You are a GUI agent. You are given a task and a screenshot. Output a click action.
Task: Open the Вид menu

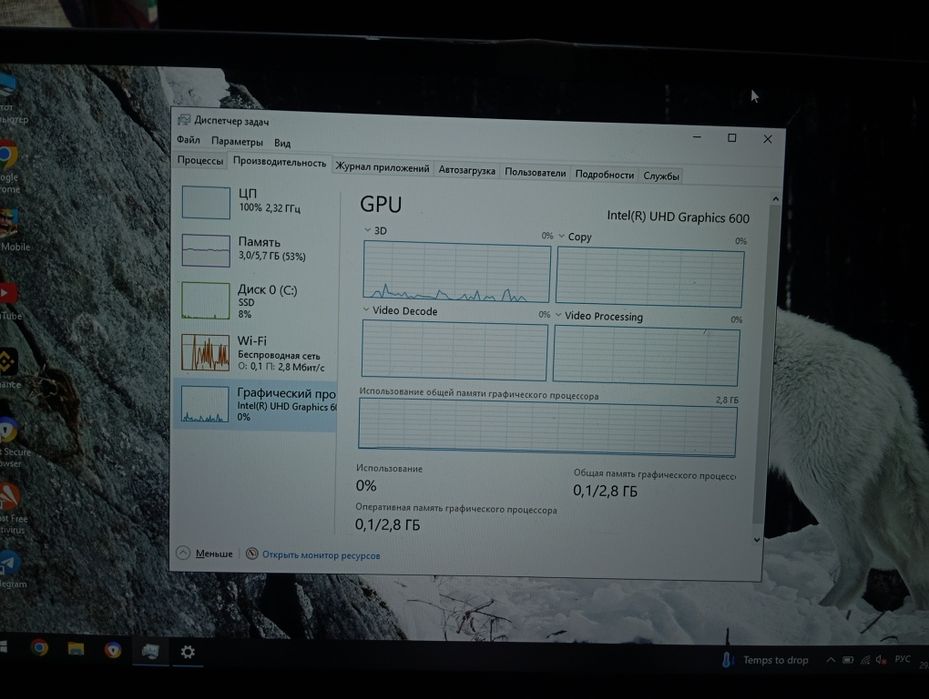(282, 143)
